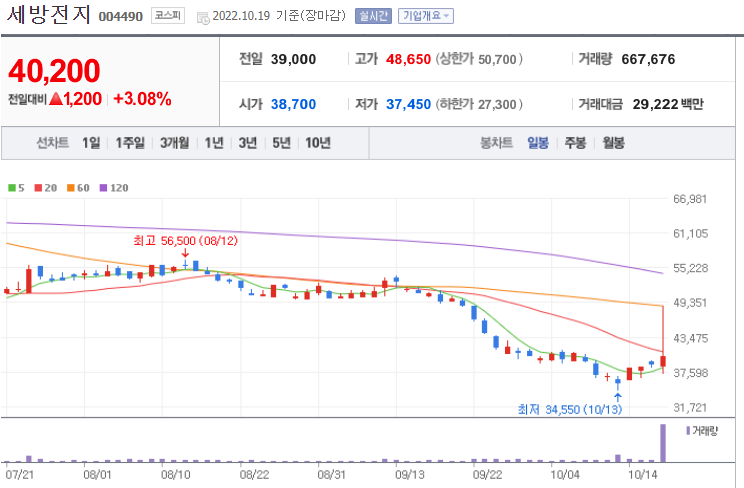Click the 08/31 date axis label
The image size is (744, 488).
coord(332,475)
